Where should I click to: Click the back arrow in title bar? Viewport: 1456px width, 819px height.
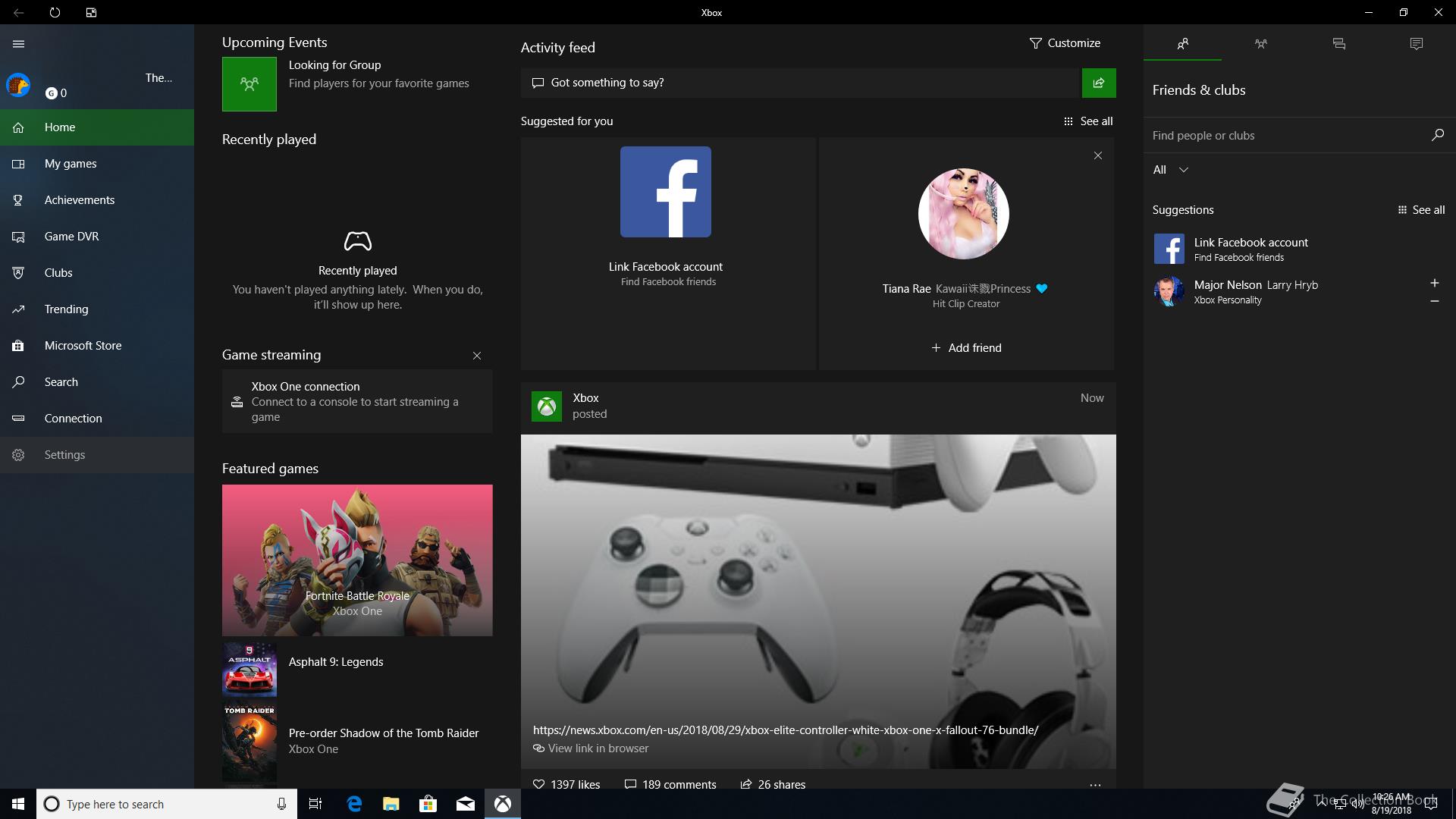click(18, 12)
